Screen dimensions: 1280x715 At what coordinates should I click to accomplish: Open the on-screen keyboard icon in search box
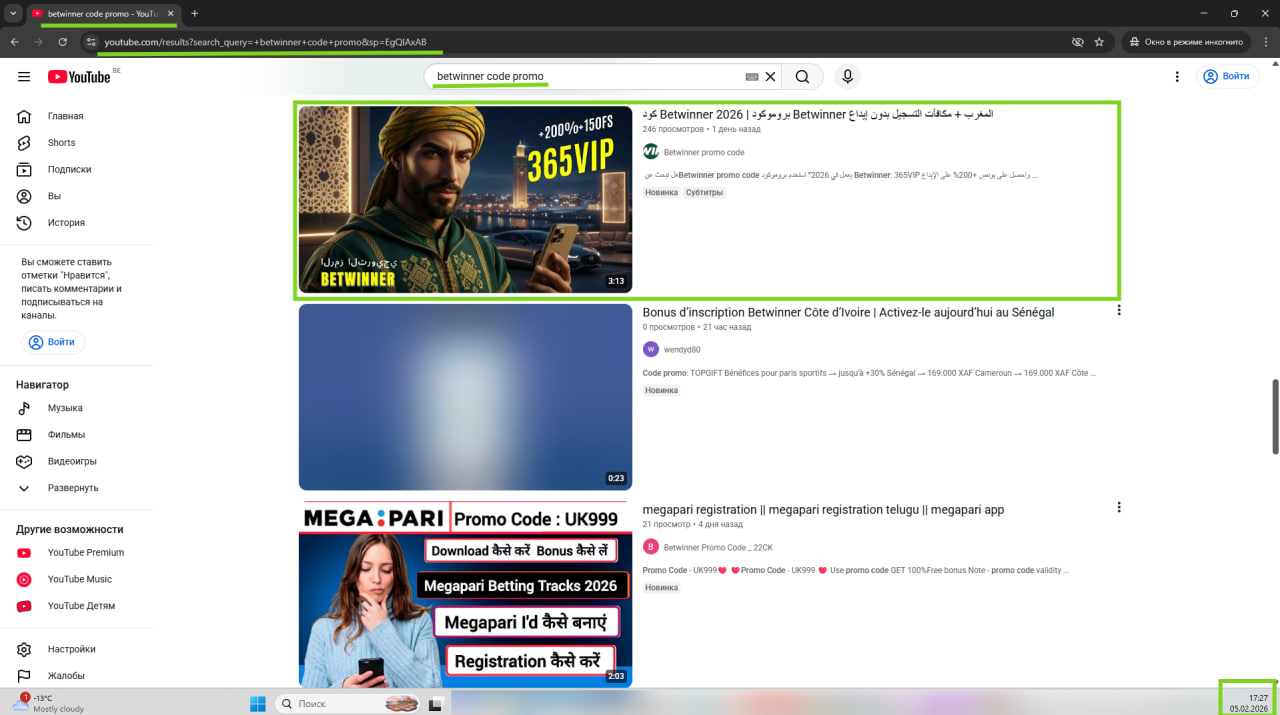[752, 77]
